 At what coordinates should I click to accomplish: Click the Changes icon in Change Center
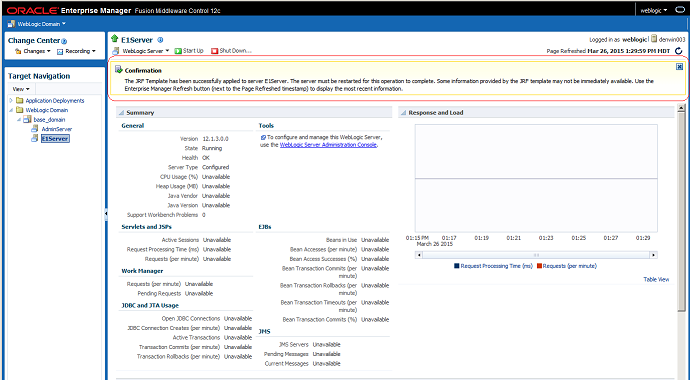tap(18, 51)
